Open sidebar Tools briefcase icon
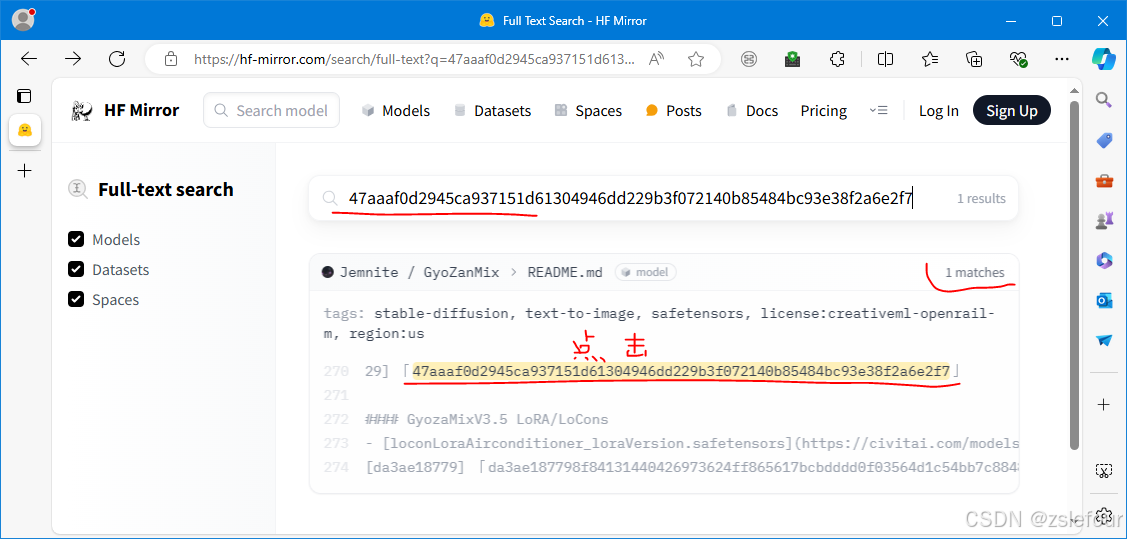This screenshot has width=1127, height=539. 1104,180
